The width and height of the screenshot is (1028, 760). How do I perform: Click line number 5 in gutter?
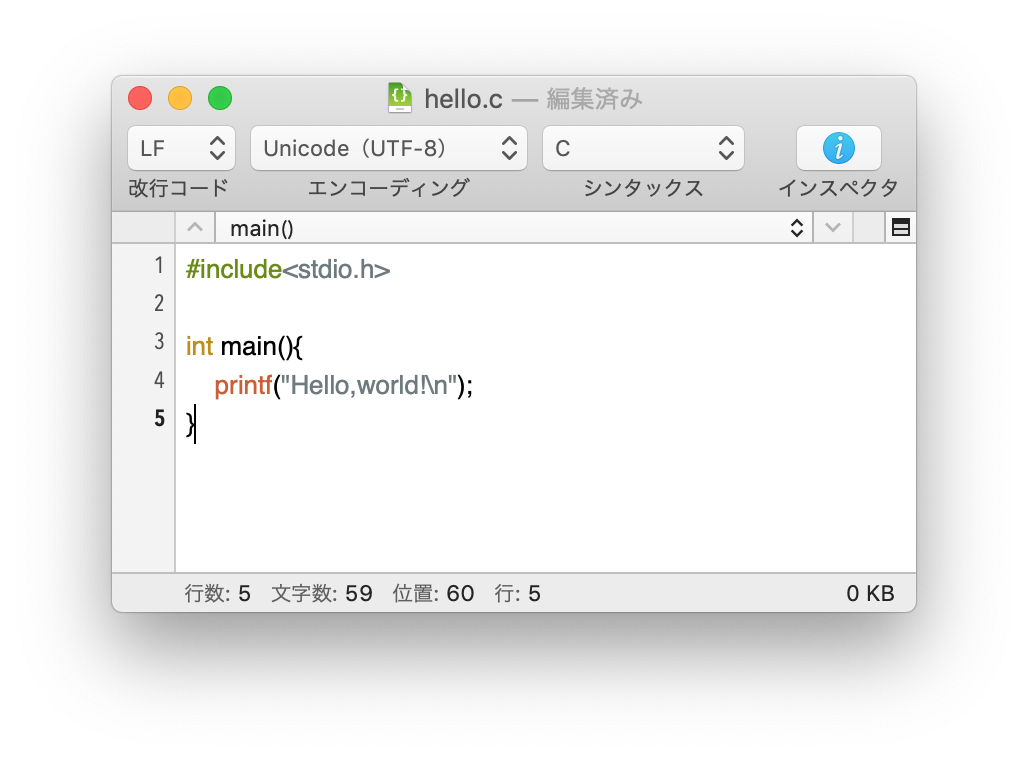pos(159,418)
